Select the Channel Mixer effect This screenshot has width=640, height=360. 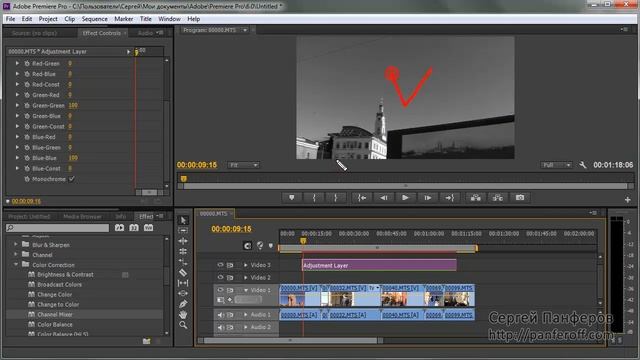click(x=55, y=315)
